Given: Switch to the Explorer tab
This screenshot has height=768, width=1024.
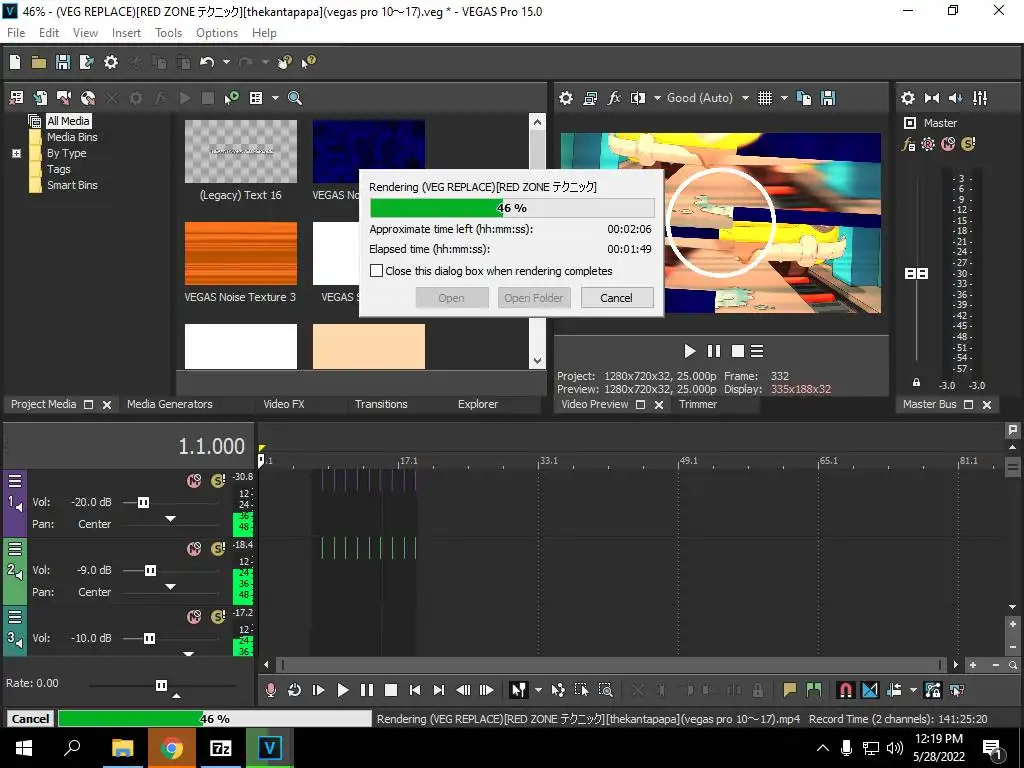Looking at the screenshot, I should tap(477, 404).
